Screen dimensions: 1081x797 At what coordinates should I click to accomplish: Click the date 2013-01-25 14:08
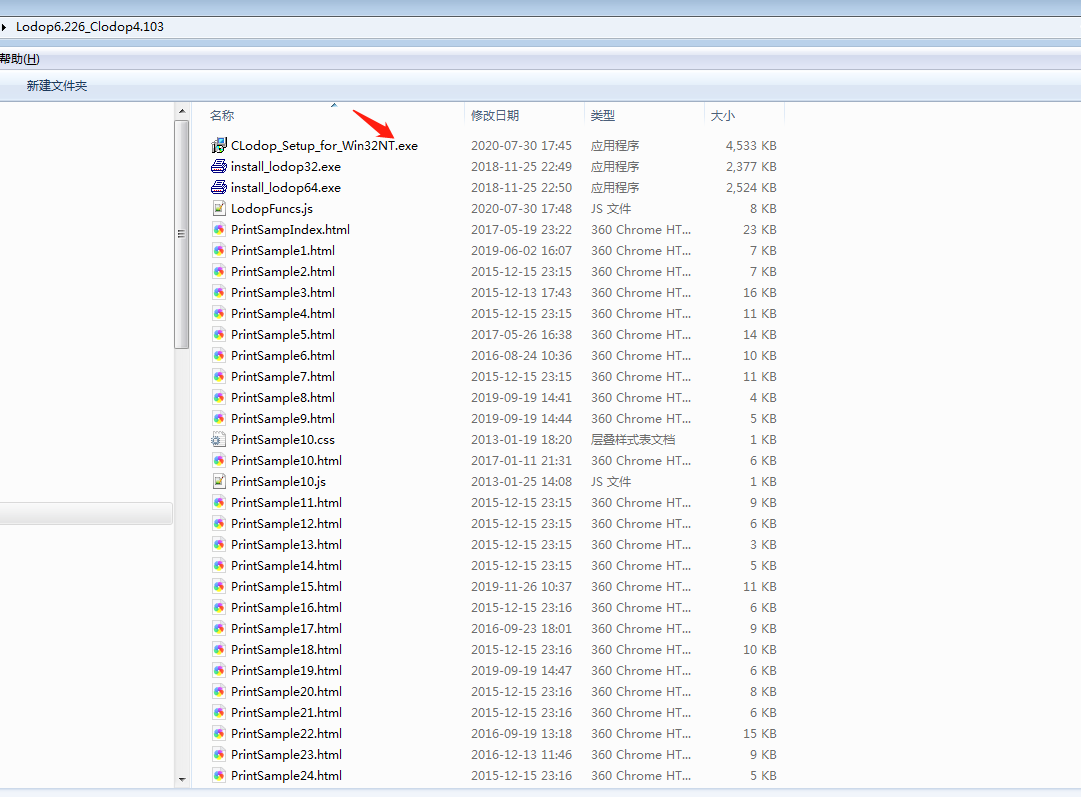click(521, 482)
